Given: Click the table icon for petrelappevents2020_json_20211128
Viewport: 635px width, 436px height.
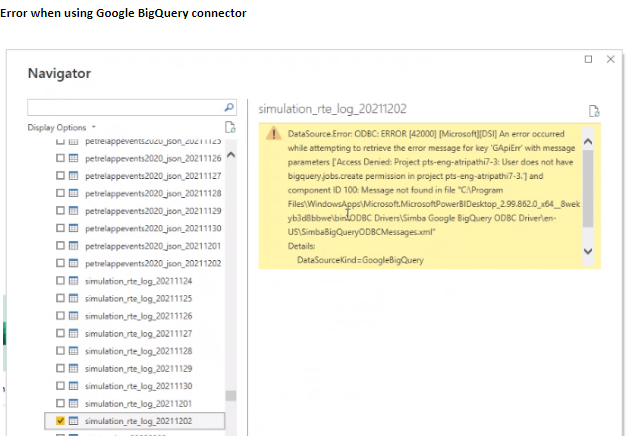Looking at the screenshot, I should (73, 193).
